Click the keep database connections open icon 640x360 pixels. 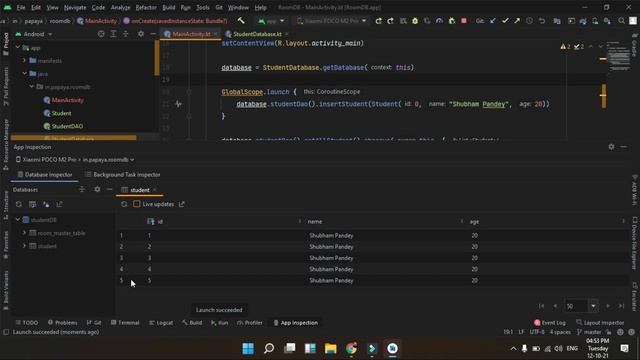coord(46,204)
